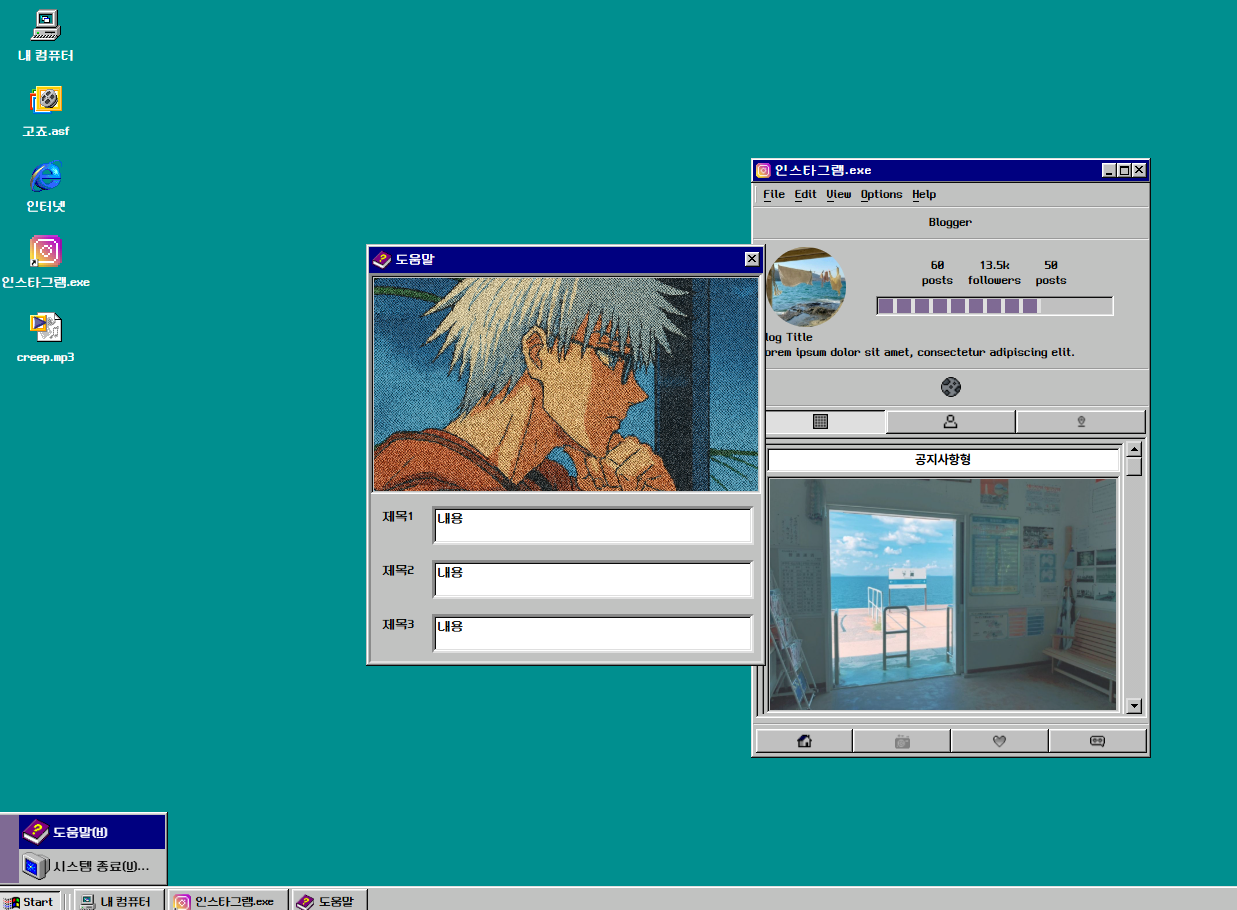Click the scroll down arrow in the feed

click(1134, 706)
